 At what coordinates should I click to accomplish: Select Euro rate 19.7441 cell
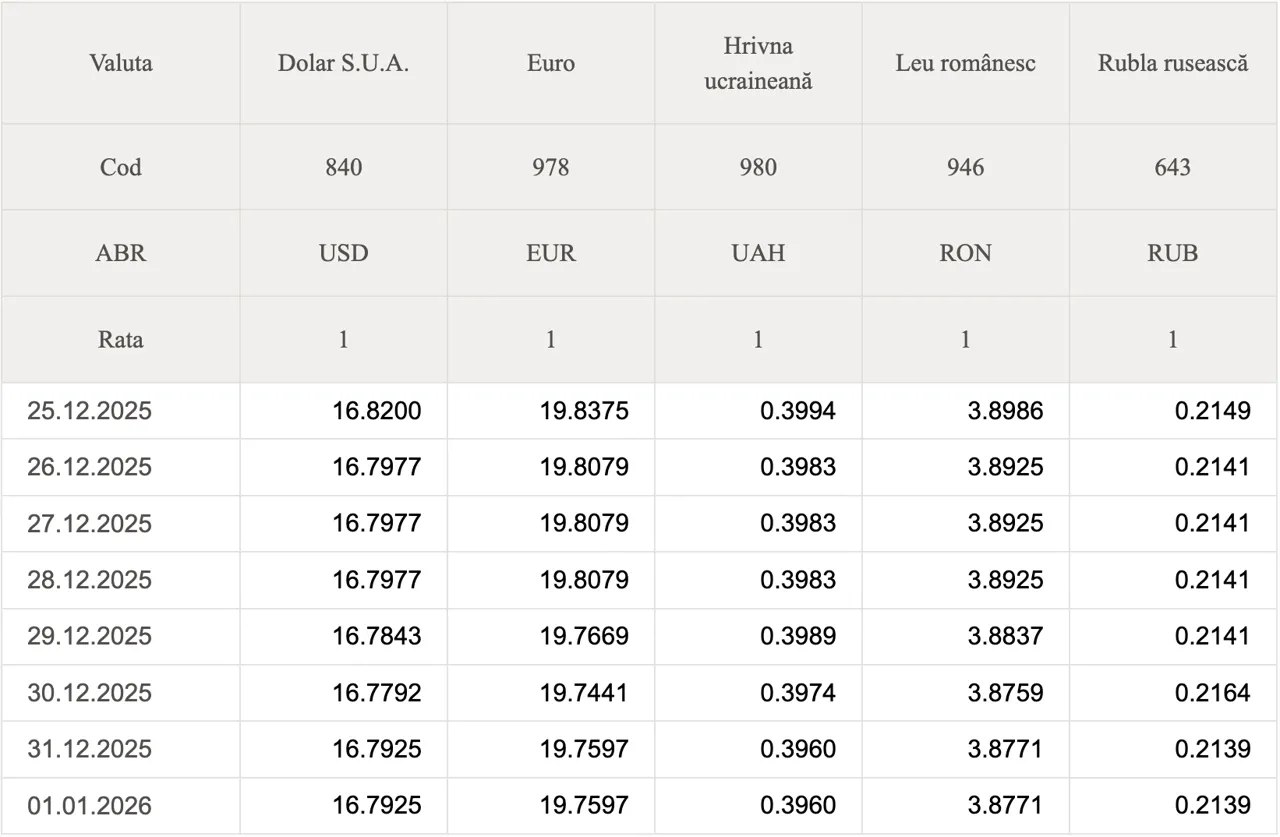[x=584, y=693]
